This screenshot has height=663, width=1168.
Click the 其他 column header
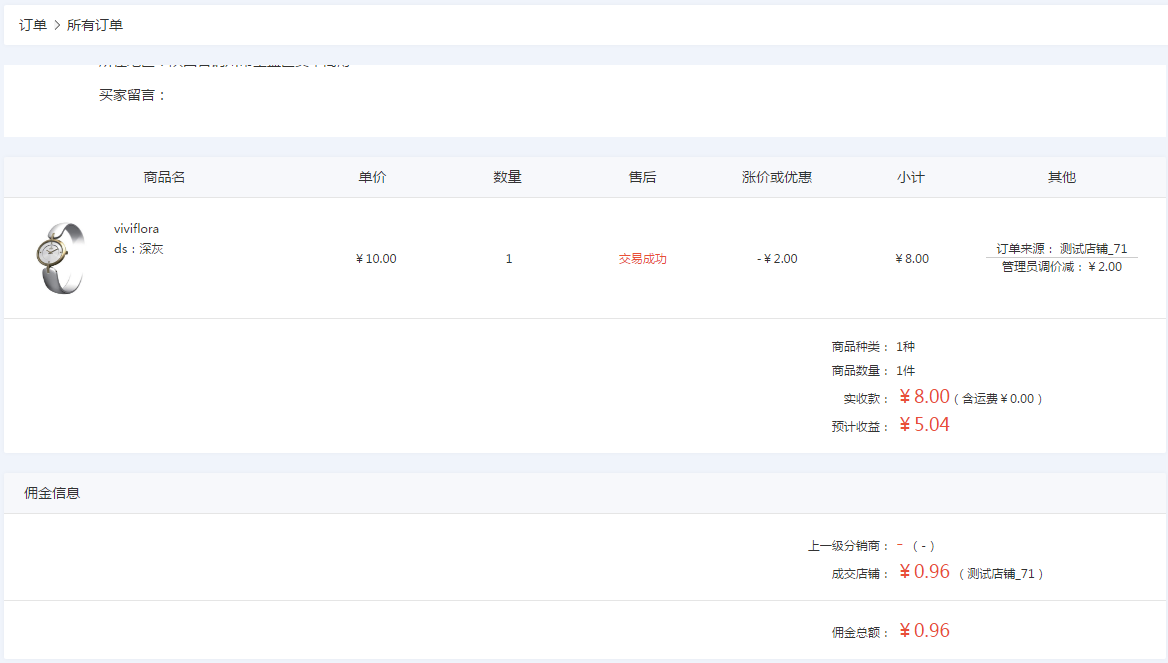(x=1061, y=177)
